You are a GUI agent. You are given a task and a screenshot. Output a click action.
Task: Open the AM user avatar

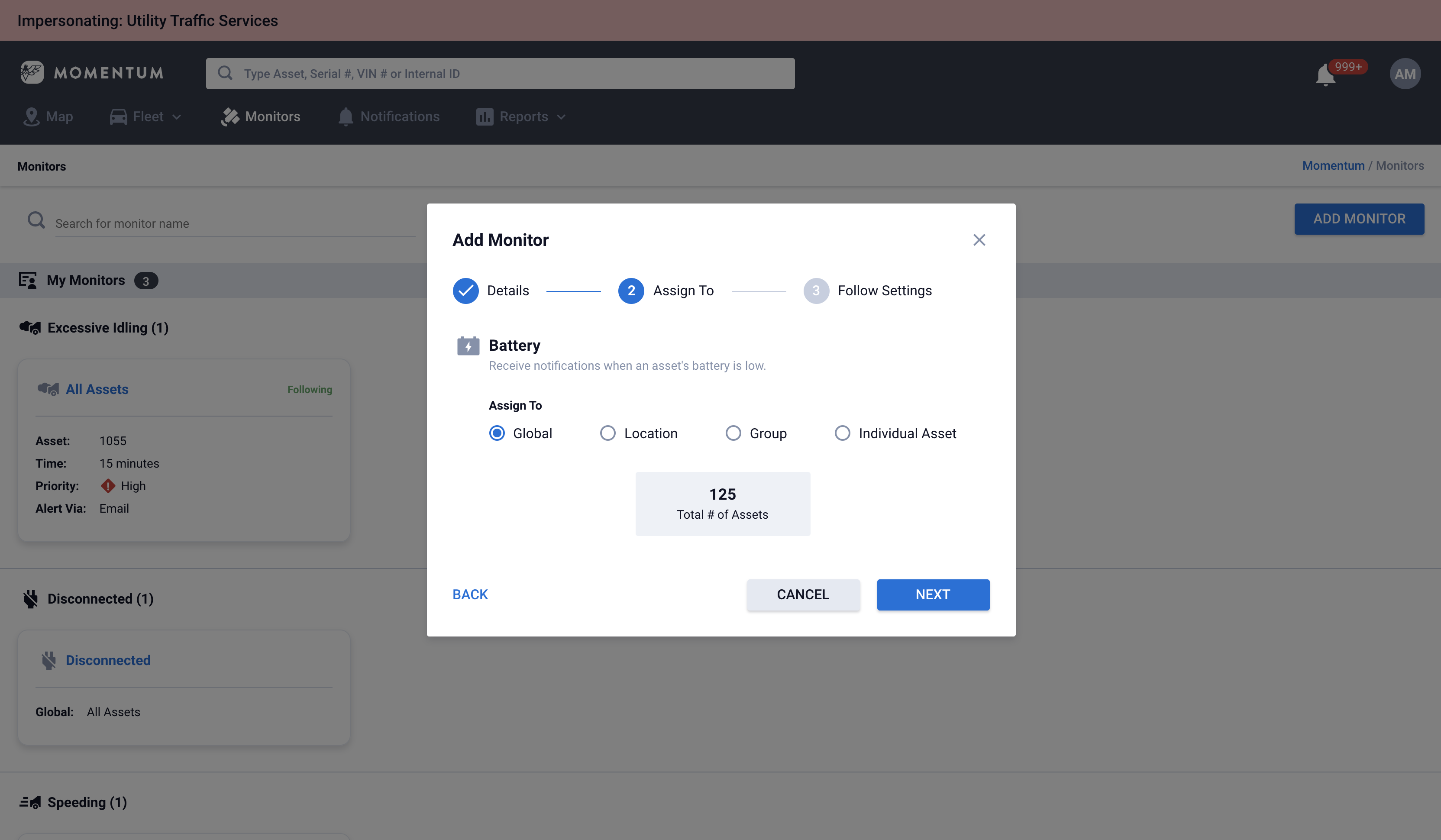pos(1404,74)
